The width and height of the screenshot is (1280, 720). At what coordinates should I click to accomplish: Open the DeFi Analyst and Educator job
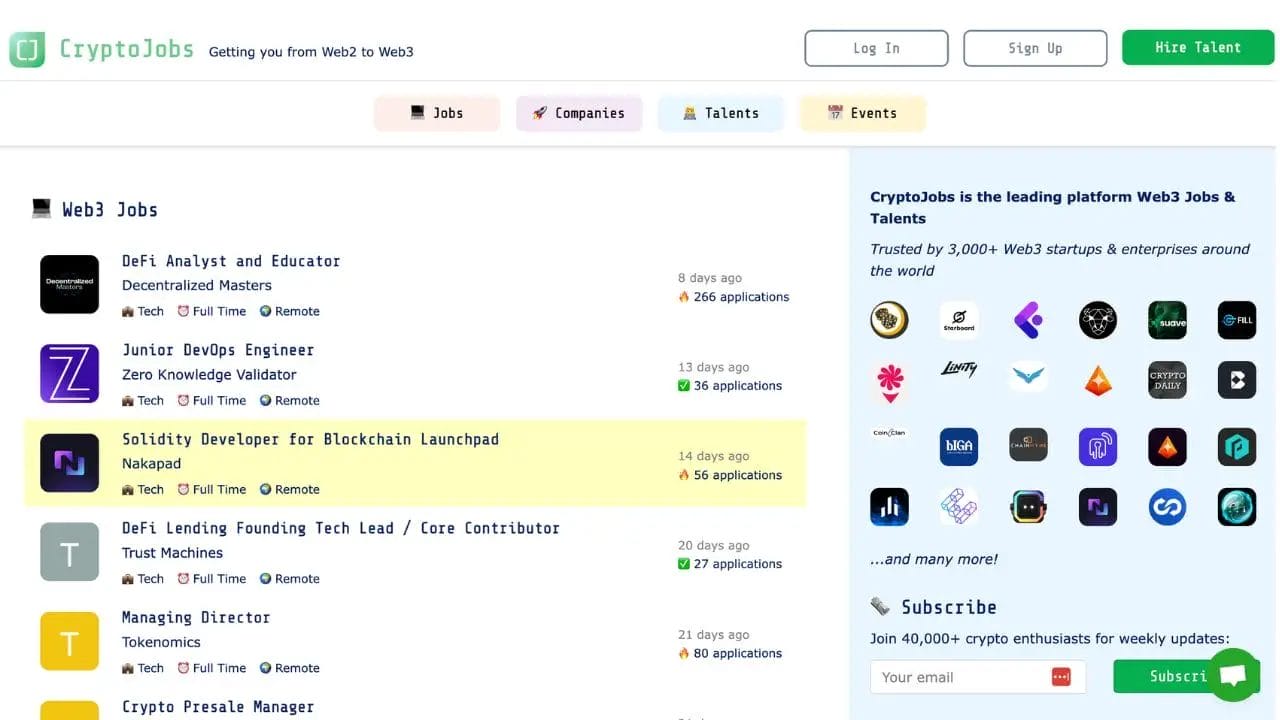pos(231,261)
